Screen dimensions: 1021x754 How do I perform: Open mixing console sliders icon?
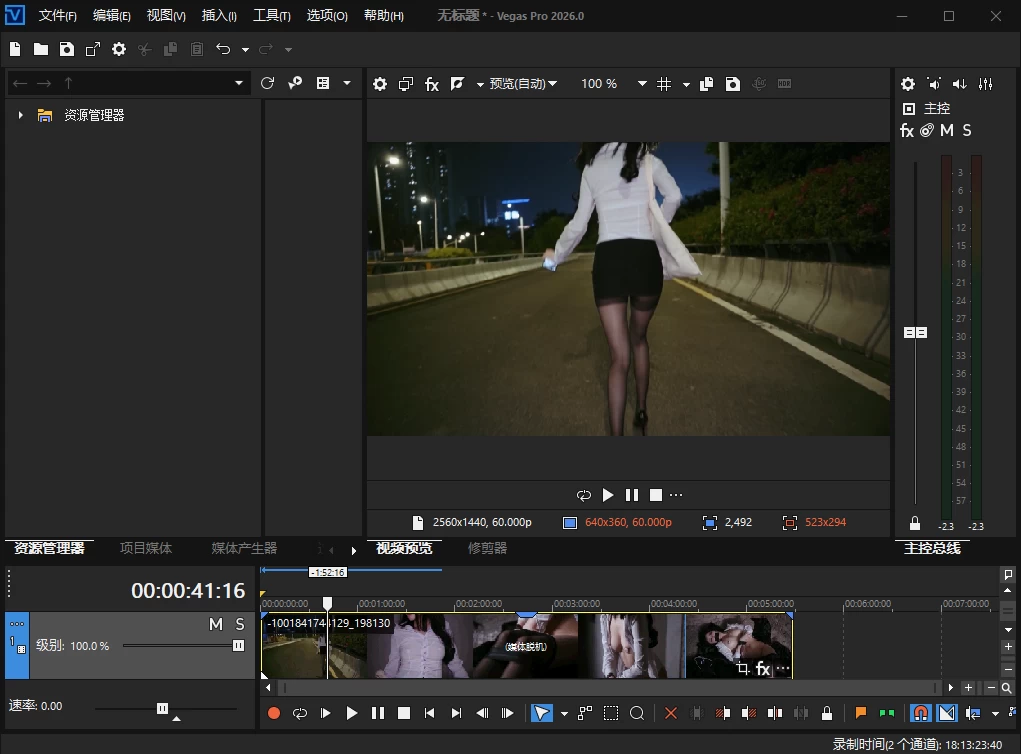986,84
